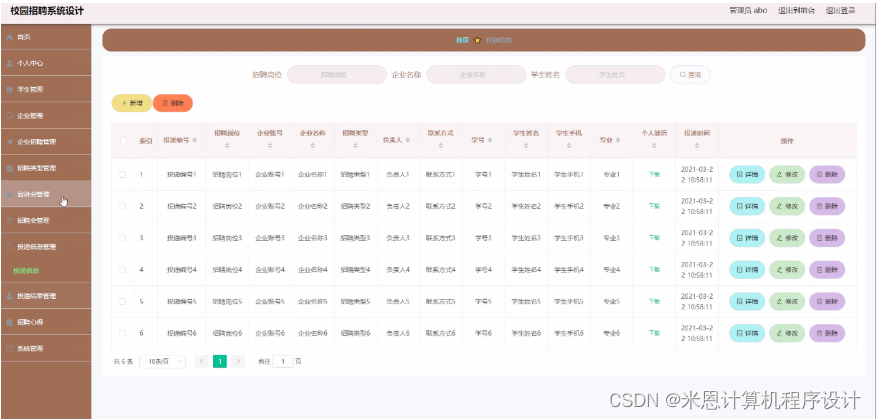Sort by the 企业名称 column sort arrows

point(312,146)
